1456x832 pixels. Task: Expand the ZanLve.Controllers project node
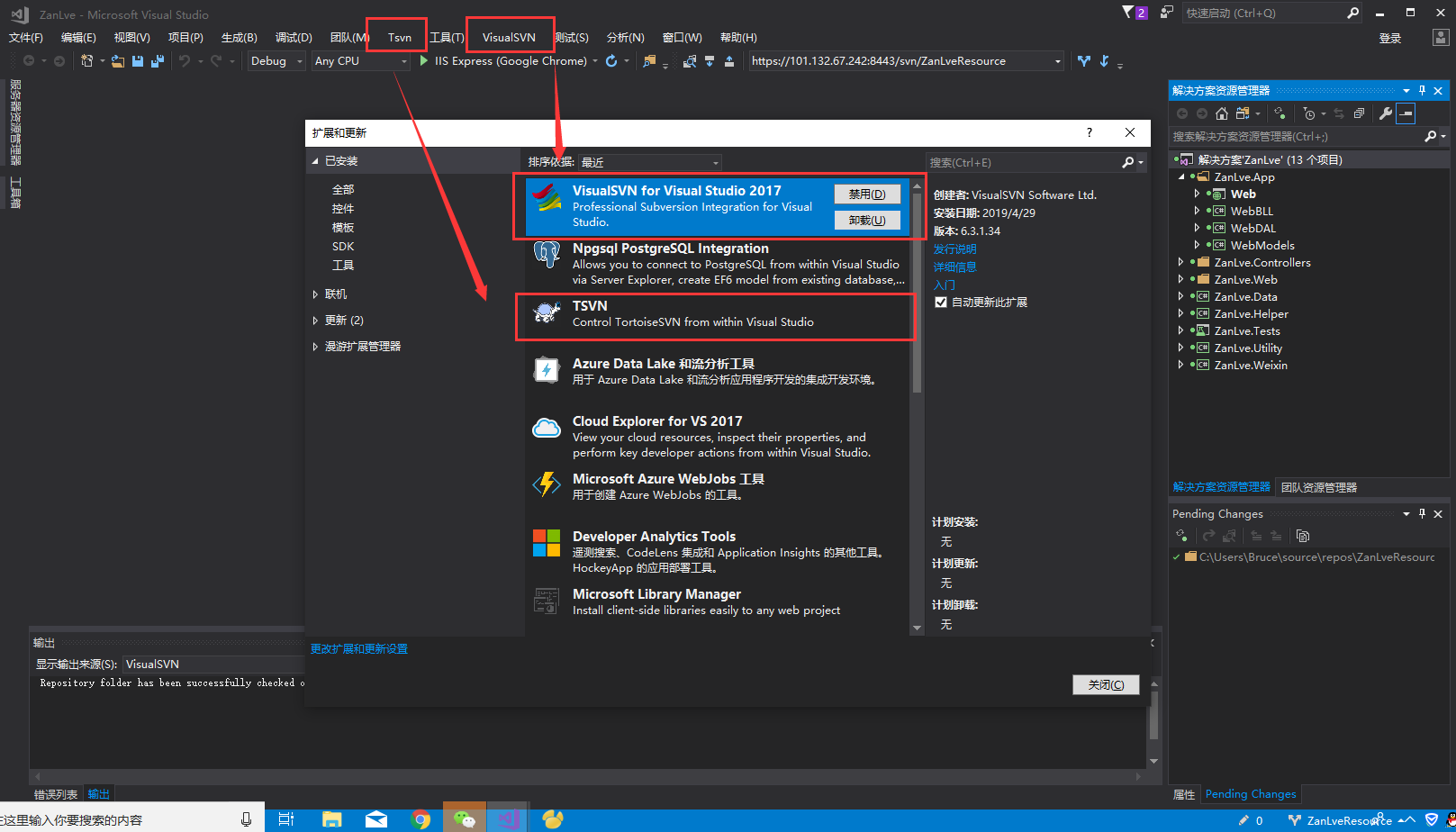(1180, 263)
